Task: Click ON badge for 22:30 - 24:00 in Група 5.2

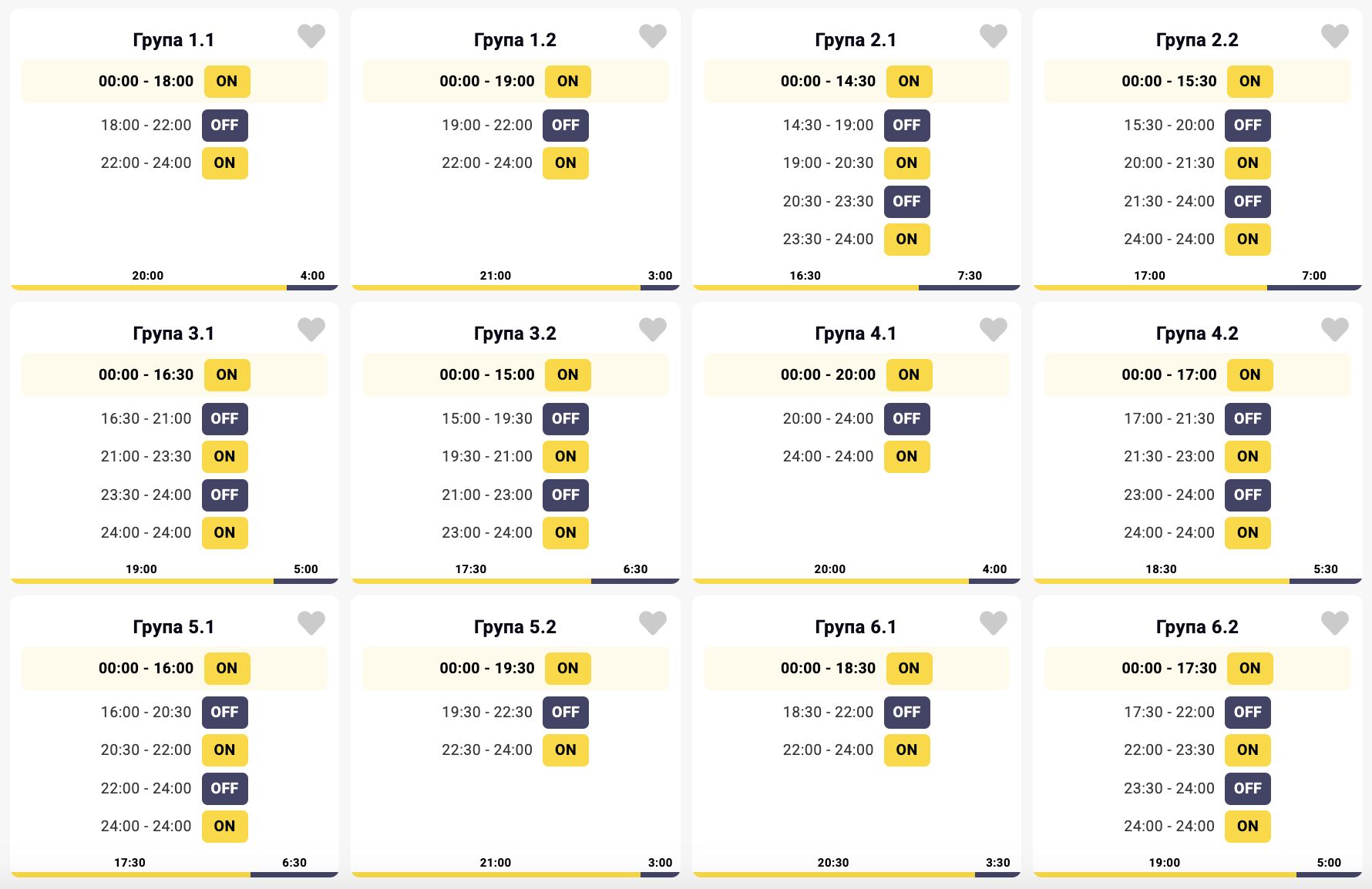Action: click(x=565, y=750)
